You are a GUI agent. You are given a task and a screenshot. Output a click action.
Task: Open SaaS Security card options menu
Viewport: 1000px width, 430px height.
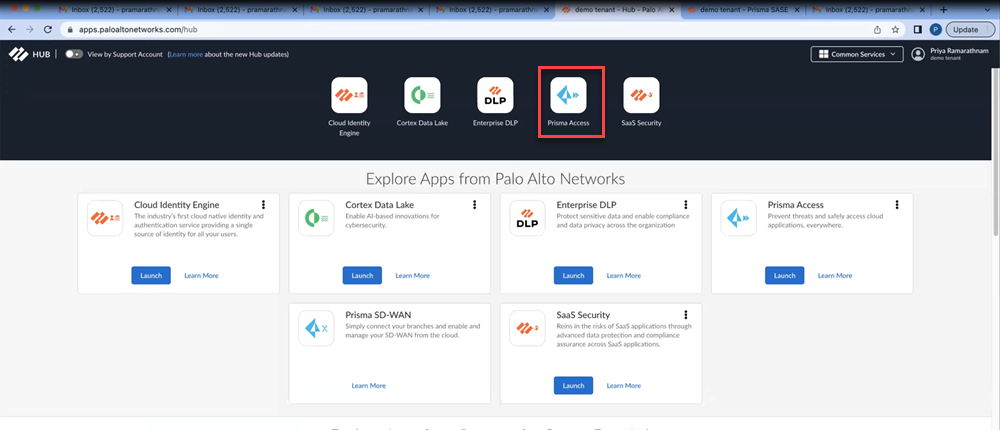pos(686,315)
